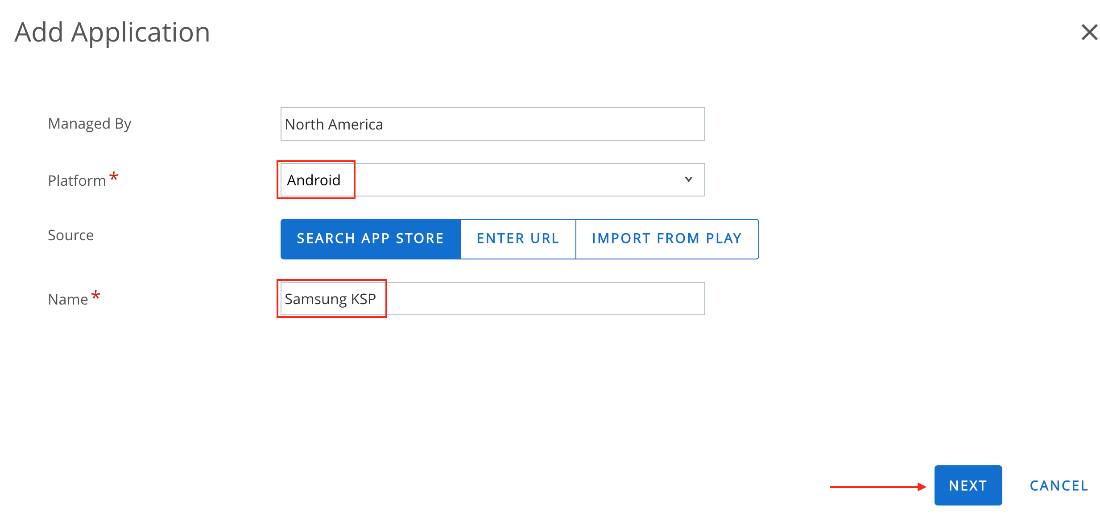Click the Managed By label
Image resolution: width=1100 pixels, height=518 pixels.
(90, 124)
